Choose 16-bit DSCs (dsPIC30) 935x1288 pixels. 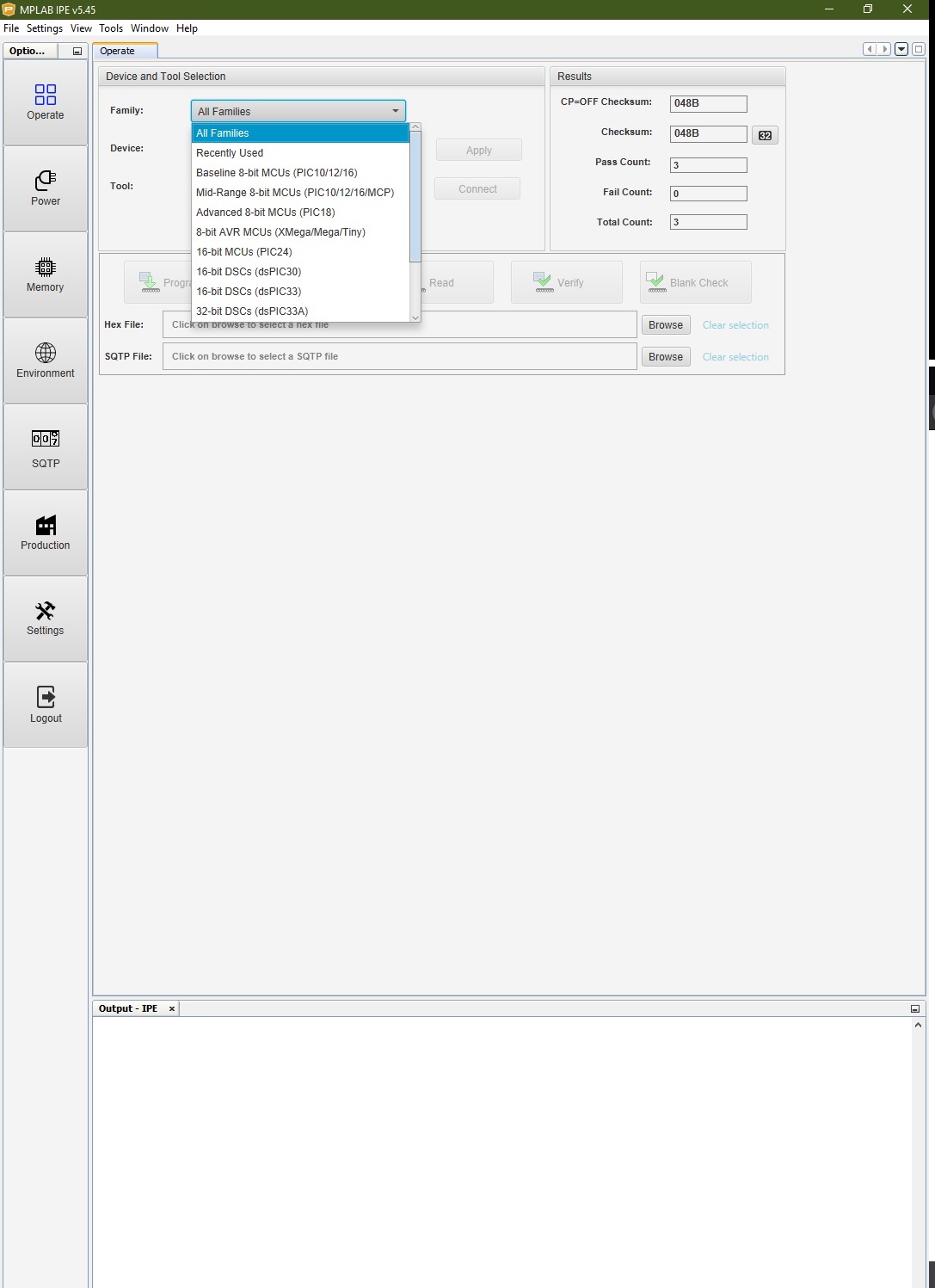click(x=300, y=272)
